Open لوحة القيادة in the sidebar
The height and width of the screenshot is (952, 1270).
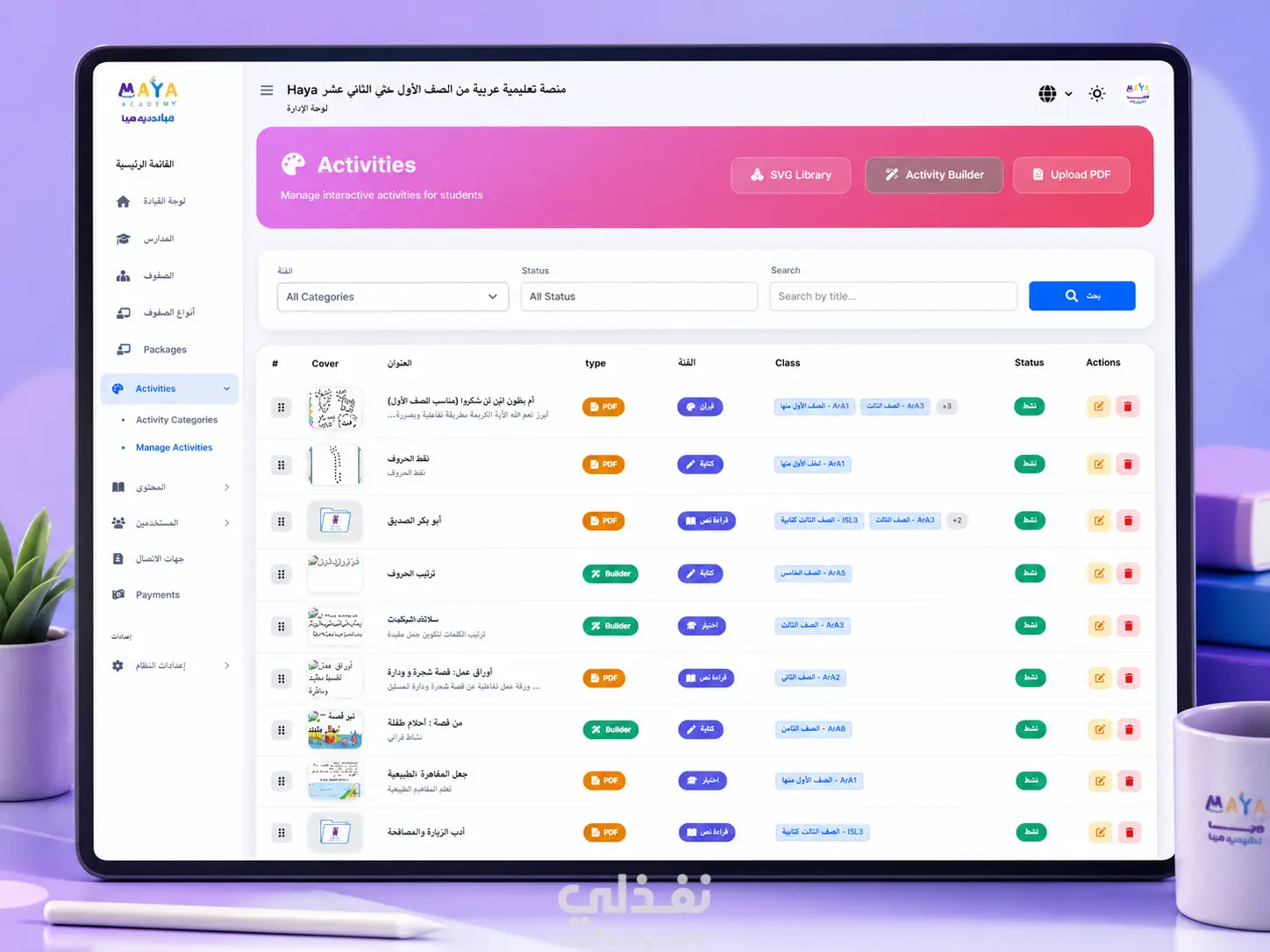165,202
